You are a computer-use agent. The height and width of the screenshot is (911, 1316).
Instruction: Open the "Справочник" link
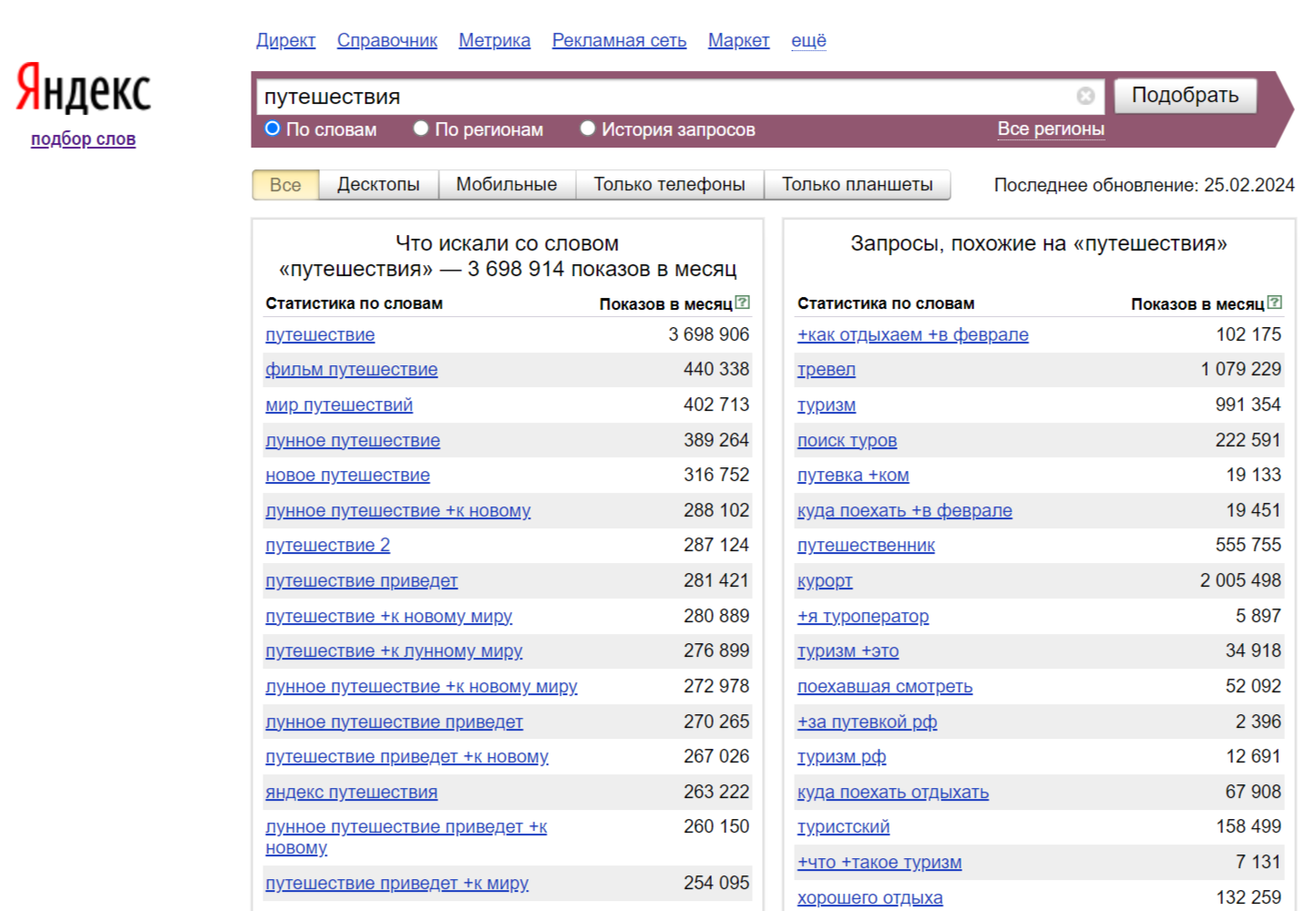pyautogui.click(x=387, y=40)
